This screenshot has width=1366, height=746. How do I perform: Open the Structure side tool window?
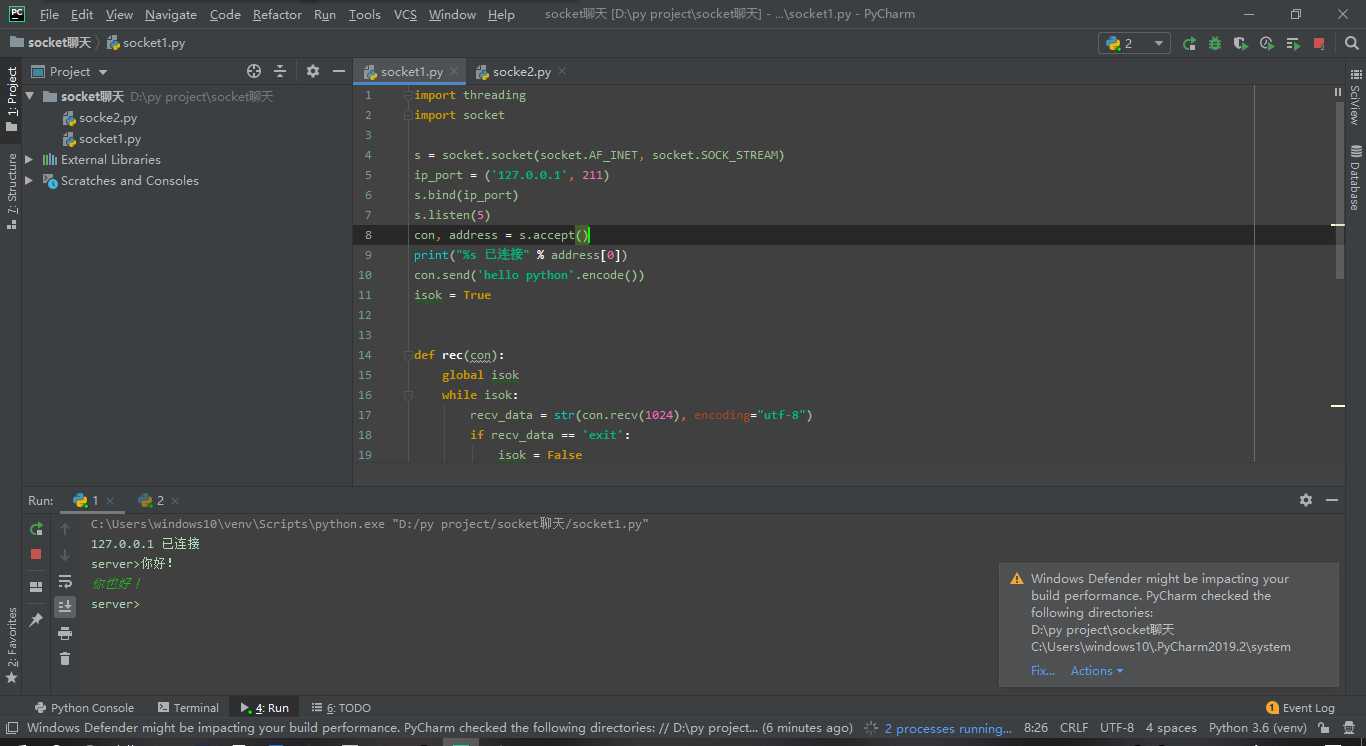point(12,191)
